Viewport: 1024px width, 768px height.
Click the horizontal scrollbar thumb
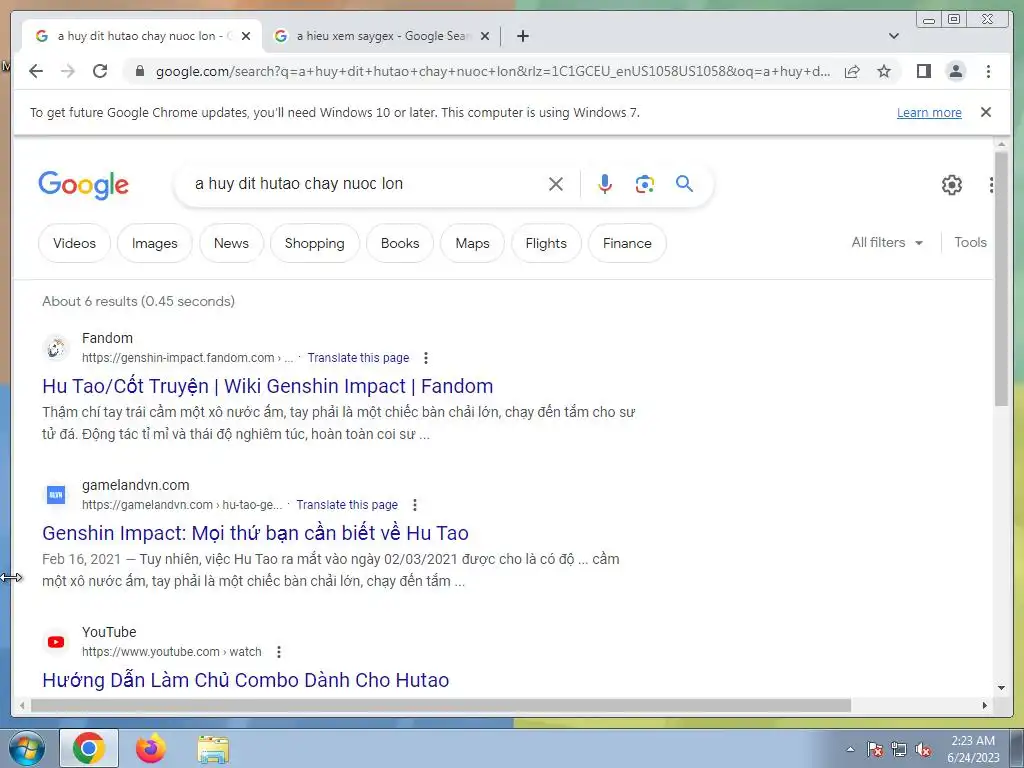pos(441,705)
